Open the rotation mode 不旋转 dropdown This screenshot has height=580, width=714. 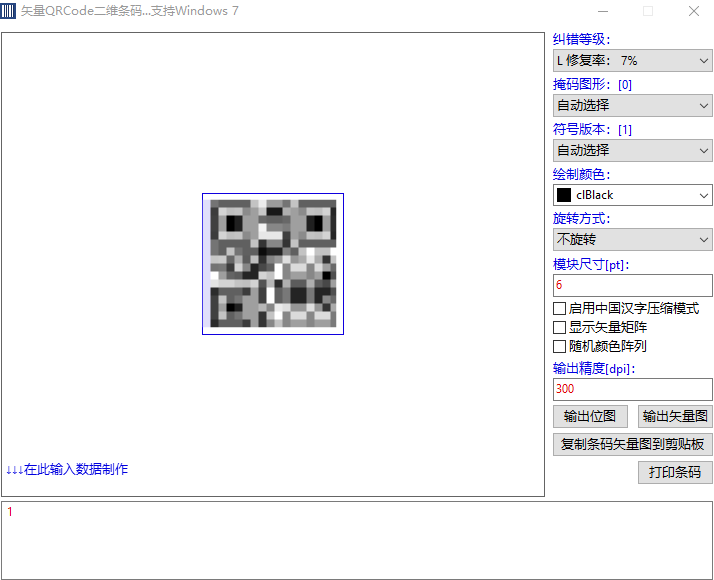pos(632,239)
